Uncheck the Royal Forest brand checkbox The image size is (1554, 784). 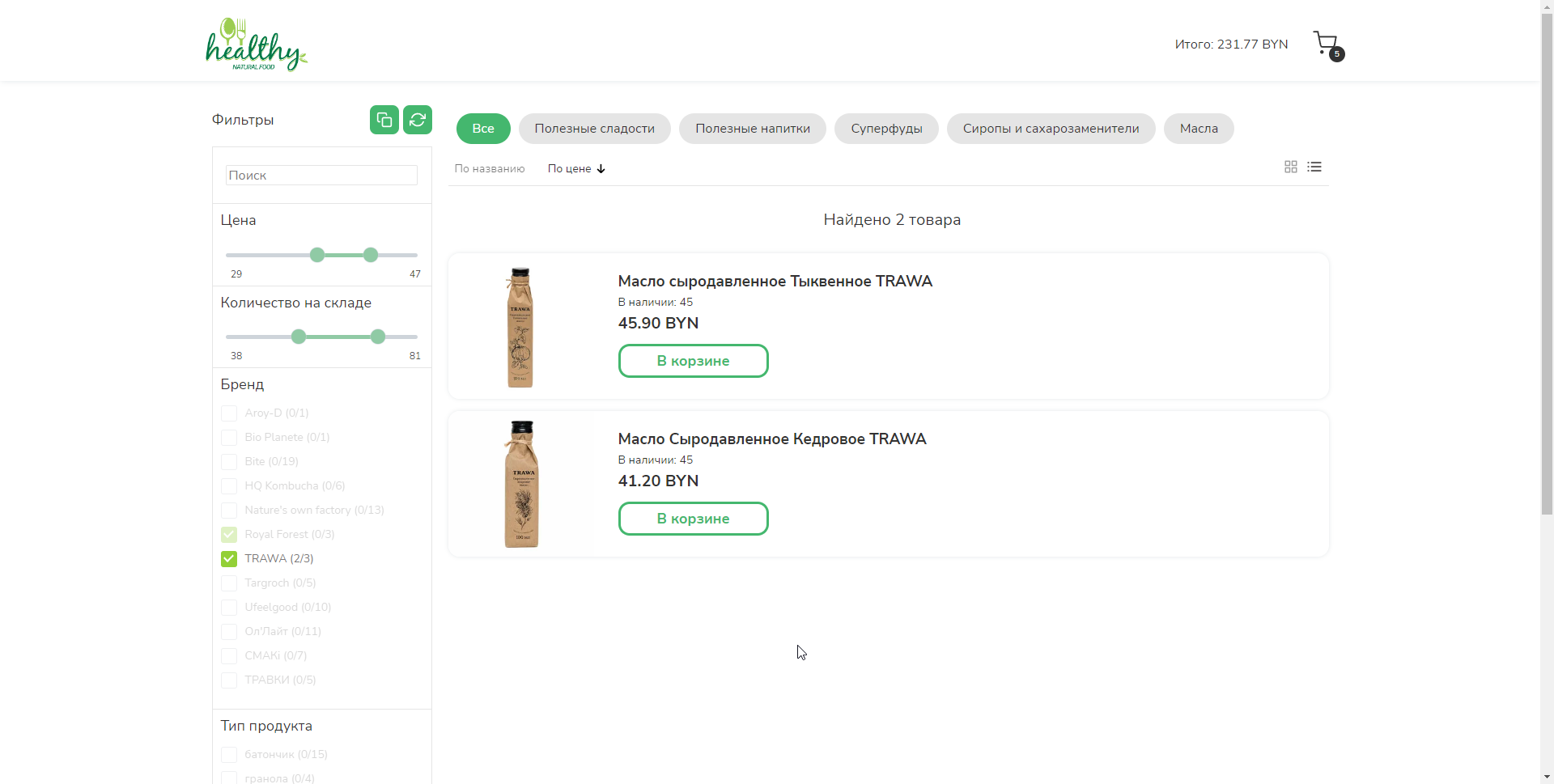(229, 535)
